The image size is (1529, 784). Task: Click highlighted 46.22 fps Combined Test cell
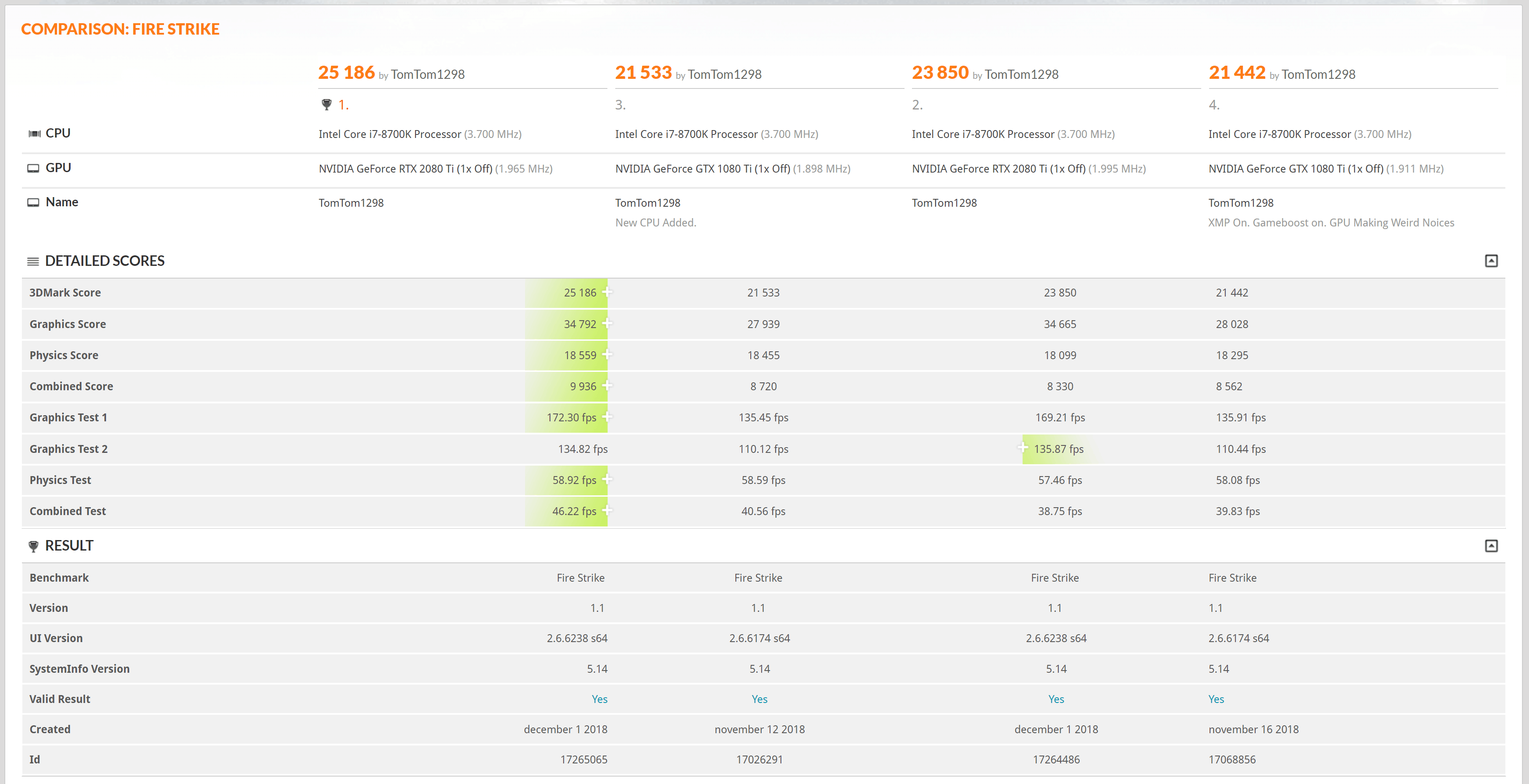(x=573, y=511)
